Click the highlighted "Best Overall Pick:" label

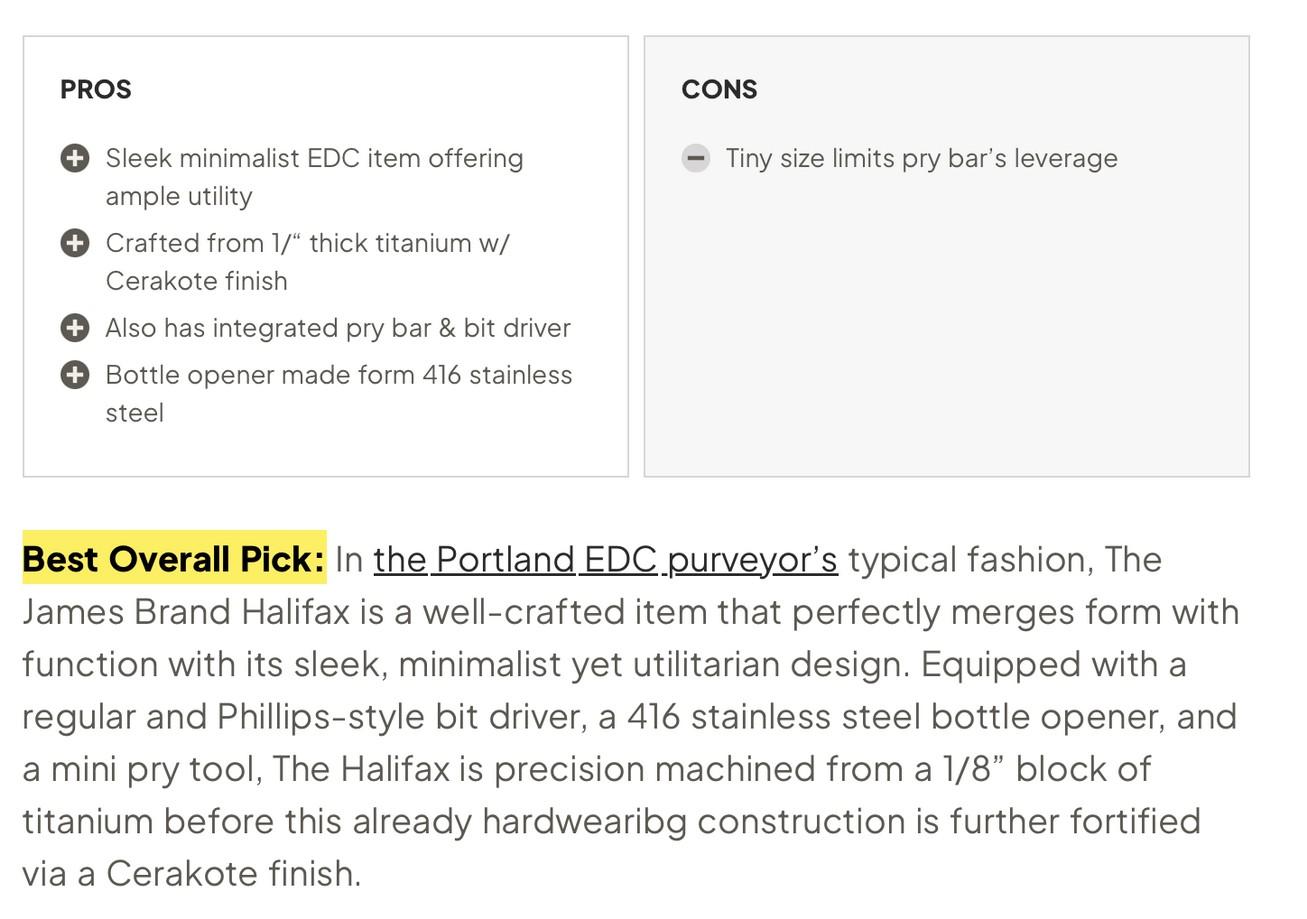point(174,558)
